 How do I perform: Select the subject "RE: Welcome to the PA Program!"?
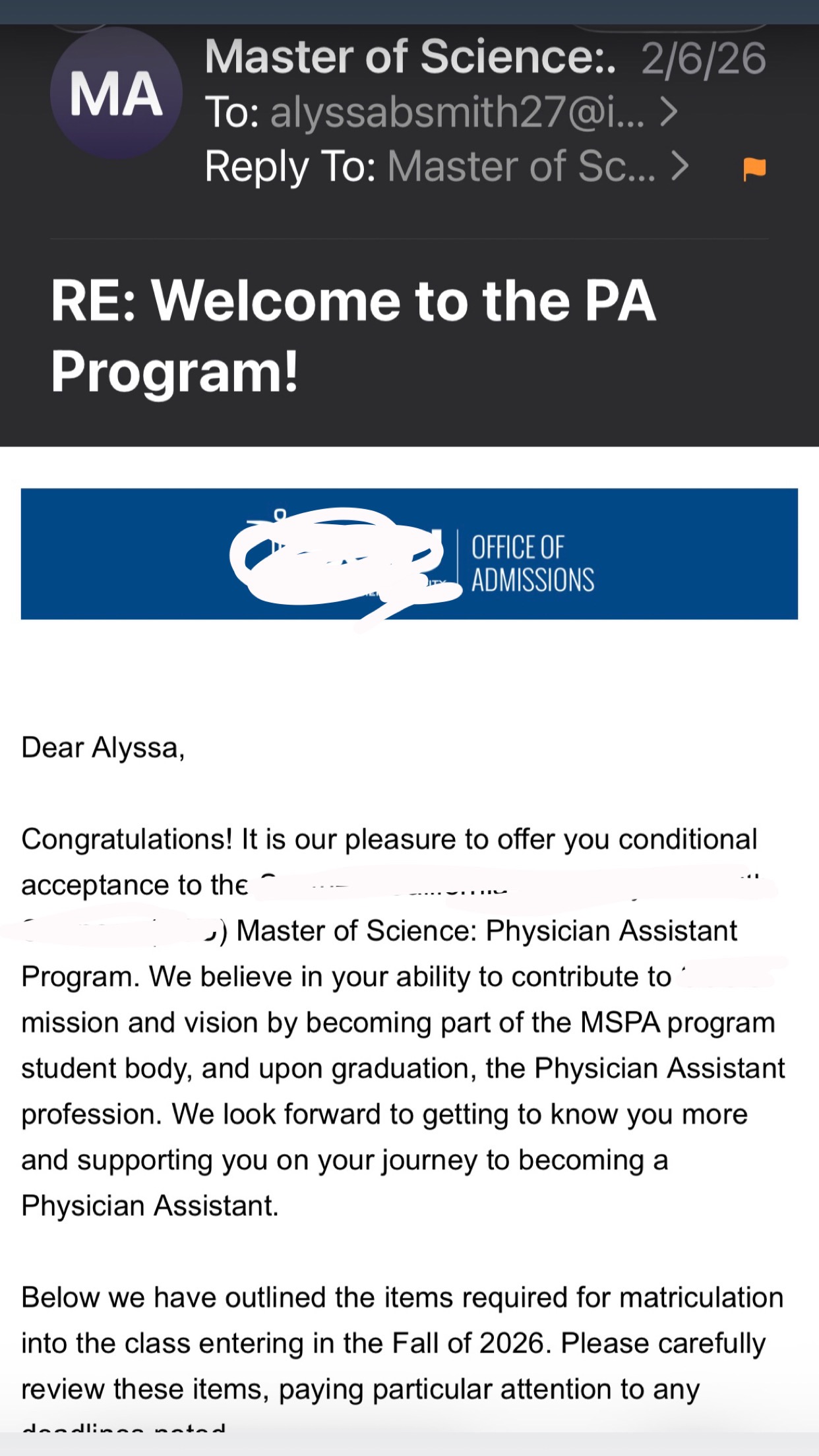353,335
